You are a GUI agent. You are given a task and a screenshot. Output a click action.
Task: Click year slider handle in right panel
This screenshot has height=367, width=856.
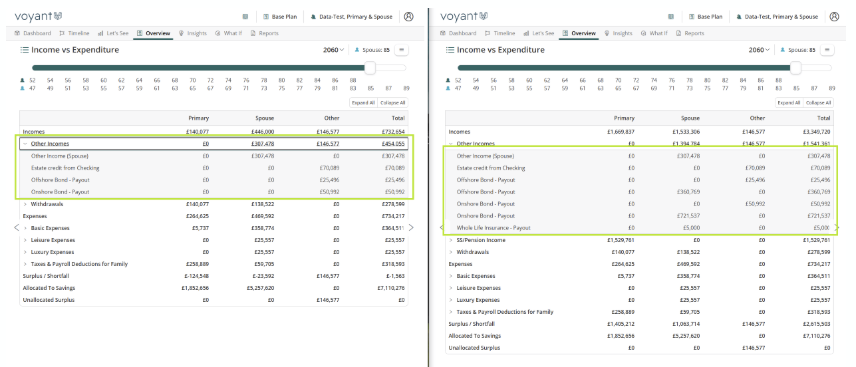[796, 68]
